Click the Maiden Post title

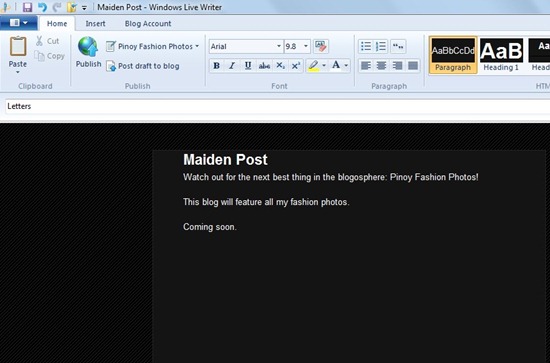point(225,160)
